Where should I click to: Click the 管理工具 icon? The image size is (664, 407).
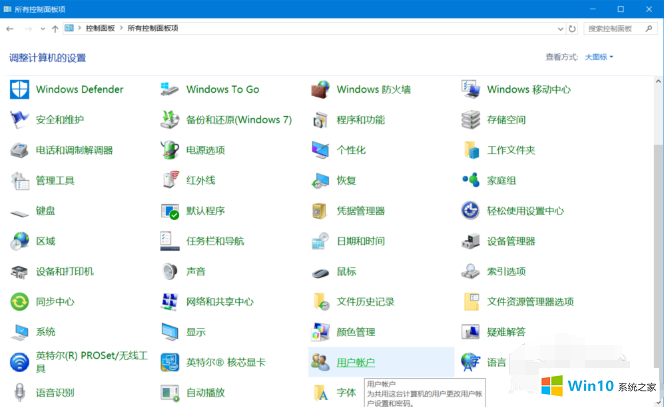(19, 180)
